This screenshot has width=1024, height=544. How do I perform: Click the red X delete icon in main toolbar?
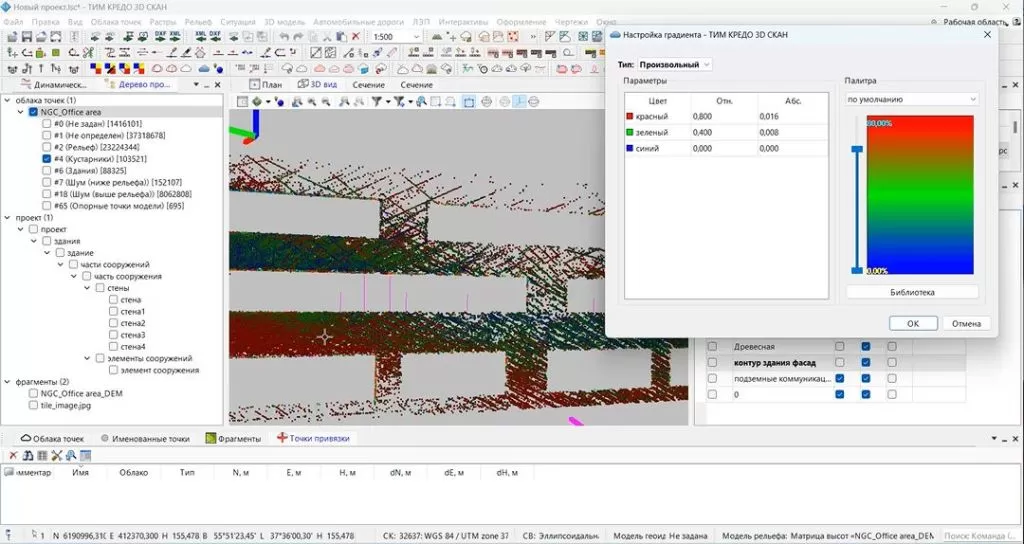click(356, 37)
